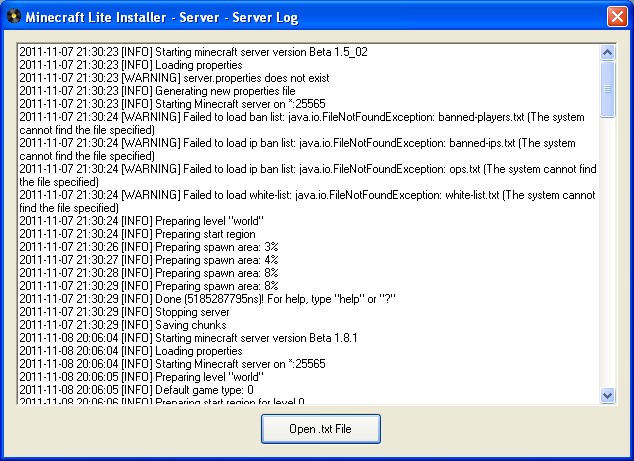Click the 'Default game type: 0' line
This screenshot has width=634, height=461.
click(136, 390)
